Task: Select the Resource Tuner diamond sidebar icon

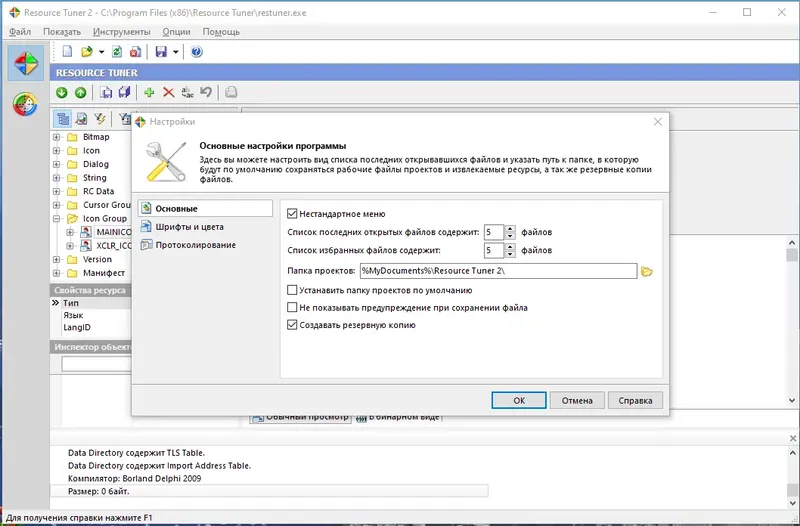Action: tap(26, 63)
